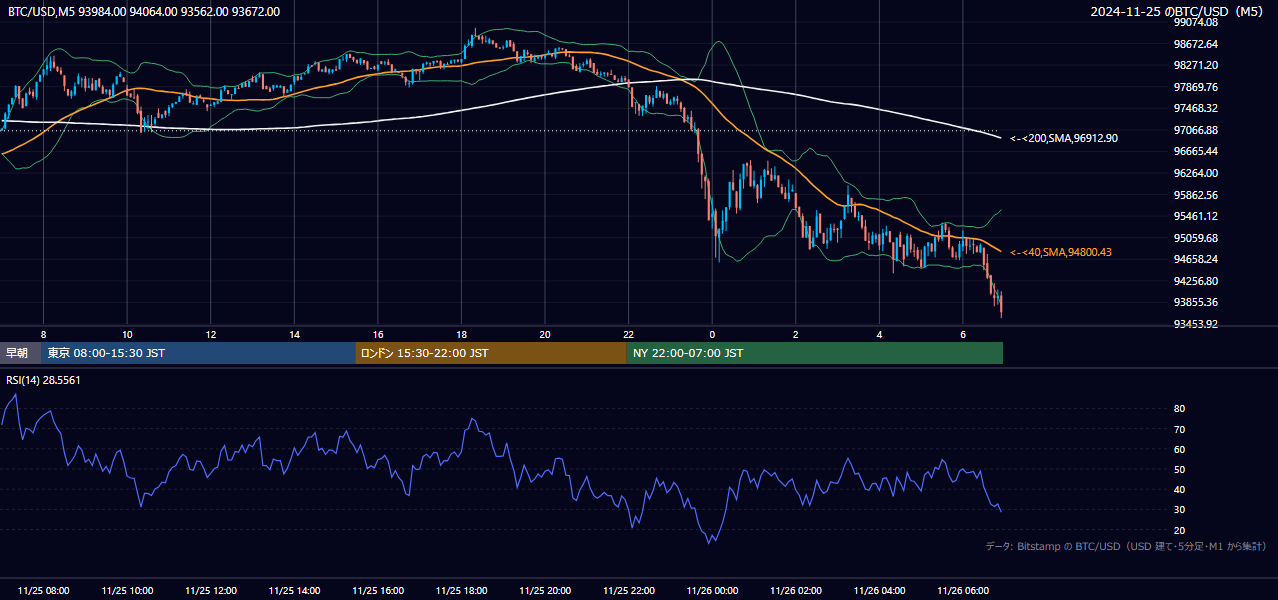Screen dimensions: 1278x600
Task: Click the 11/25 22:00 time label
Action: [629, 591]
